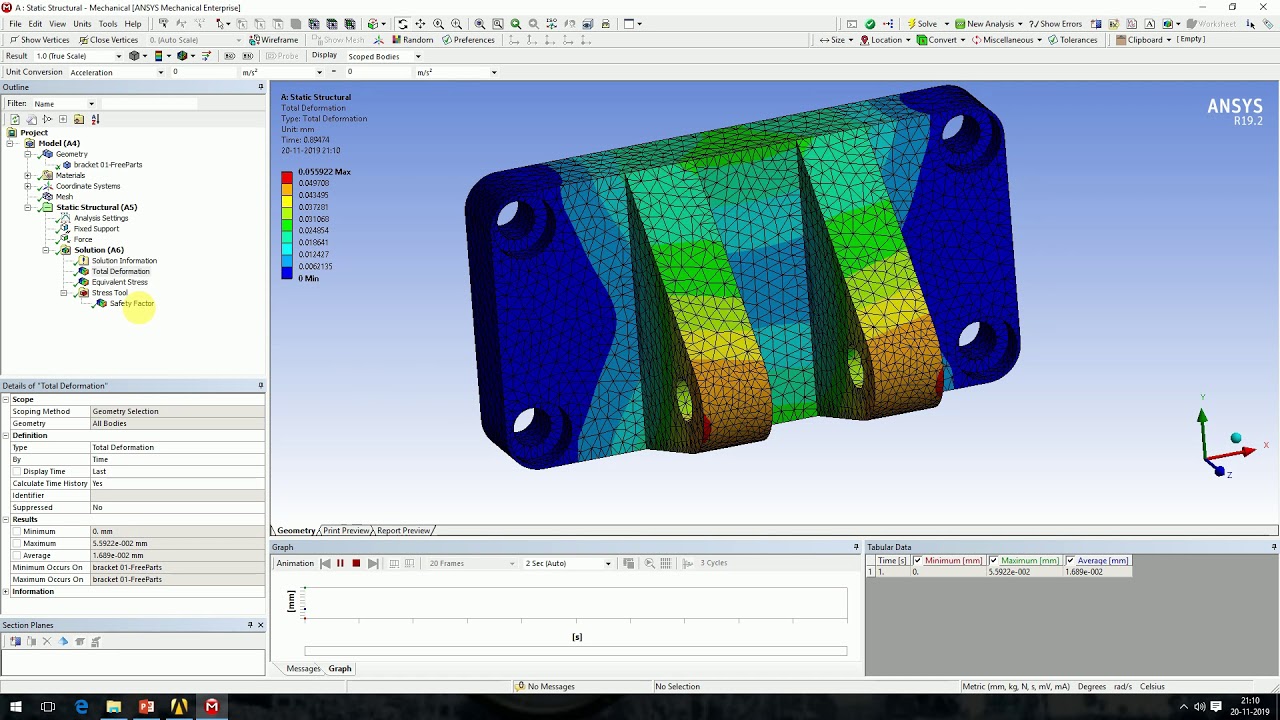Open ANSYS Workbench from the taskbar
Screen dimensions: 1280x720
click(x=179, y=707)
